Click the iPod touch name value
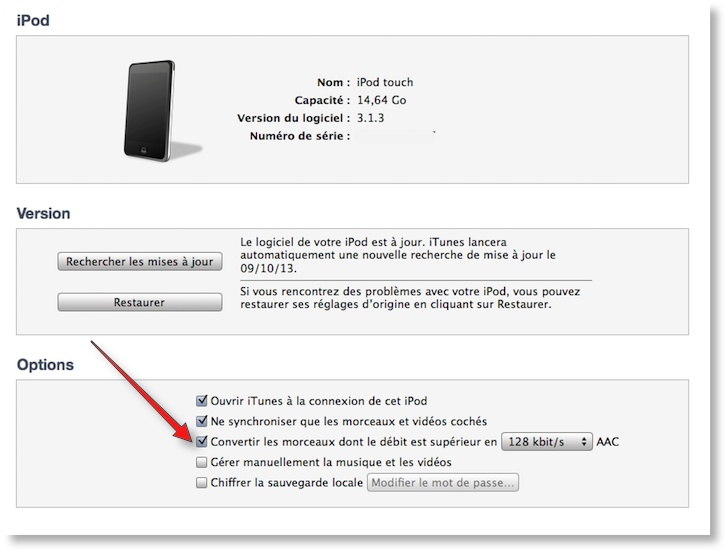 (x=385, y=82)
